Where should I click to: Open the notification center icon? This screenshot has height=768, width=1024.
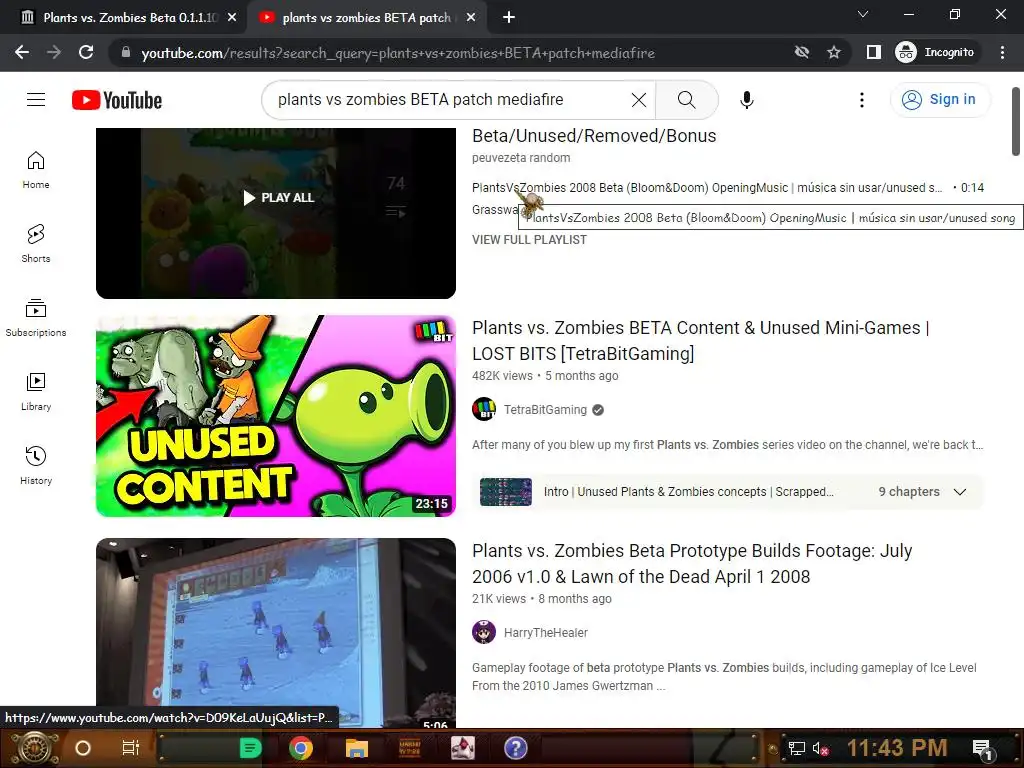pyautogui.click(x=982, y=748)
